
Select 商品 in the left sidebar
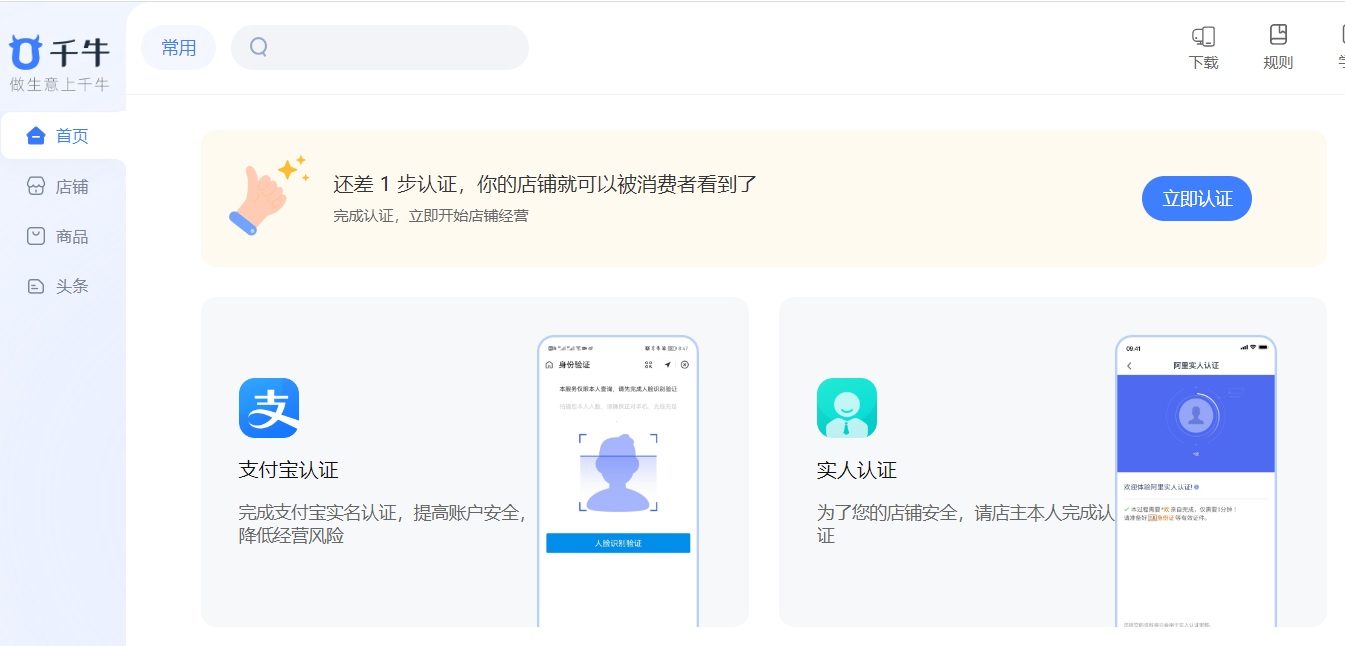[62, 237]
